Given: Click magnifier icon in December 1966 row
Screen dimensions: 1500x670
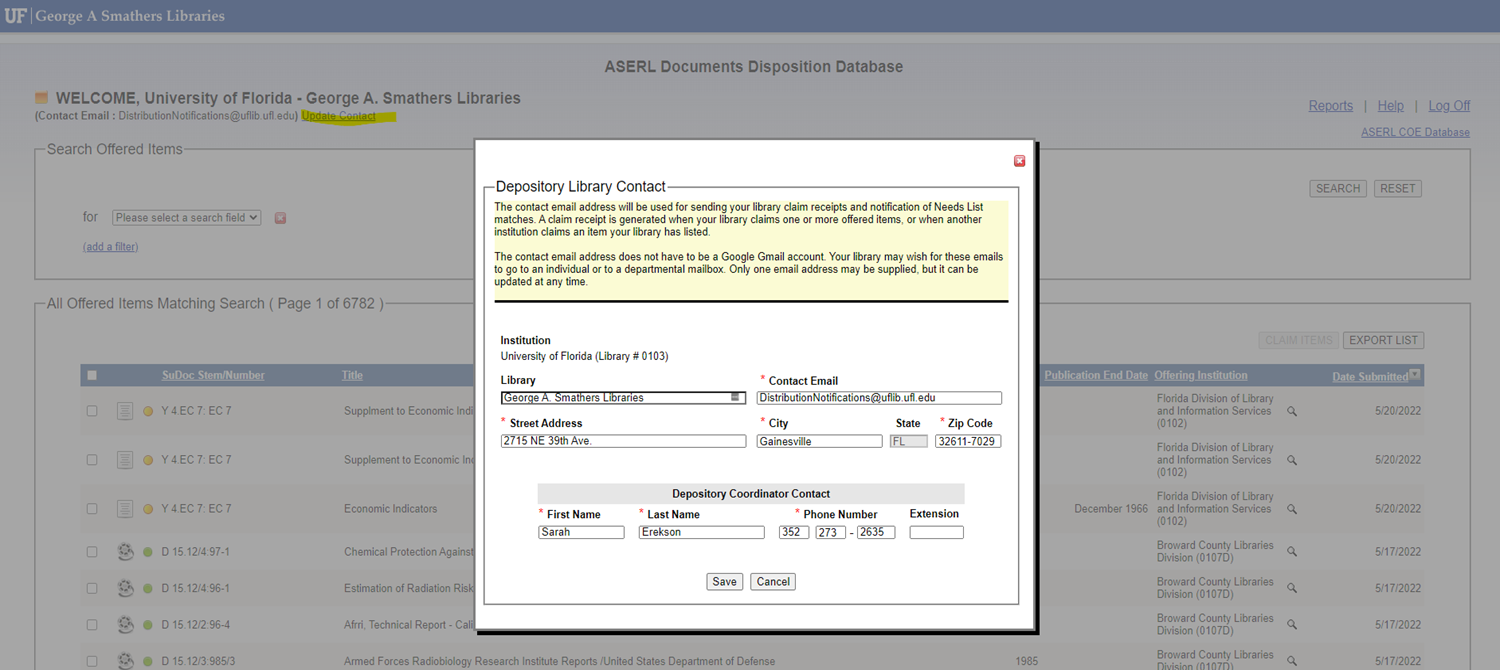Looking at the screenshot, I should click(1292, 509).
